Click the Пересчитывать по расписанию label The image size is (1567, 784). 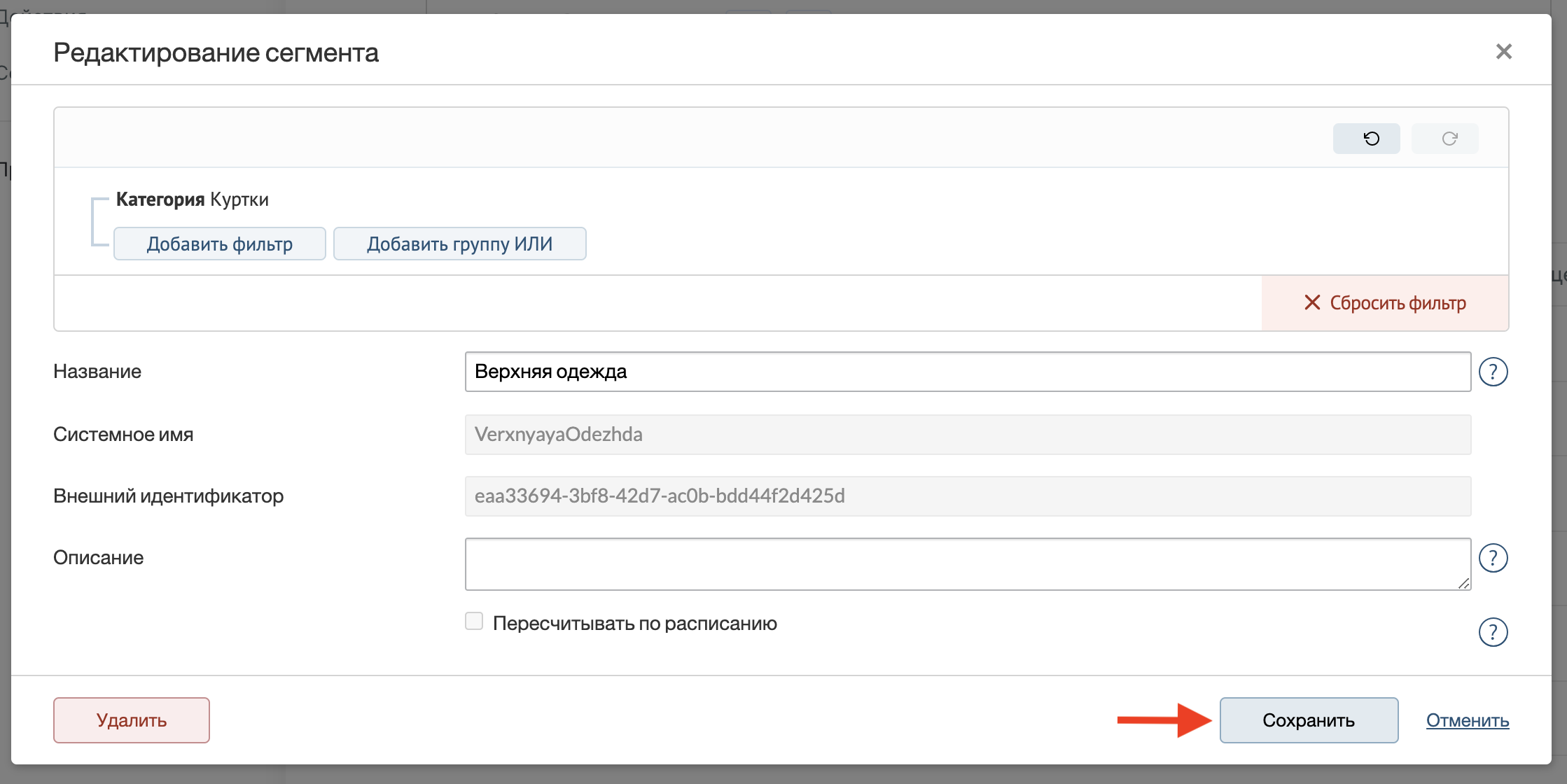coord(635,623)
